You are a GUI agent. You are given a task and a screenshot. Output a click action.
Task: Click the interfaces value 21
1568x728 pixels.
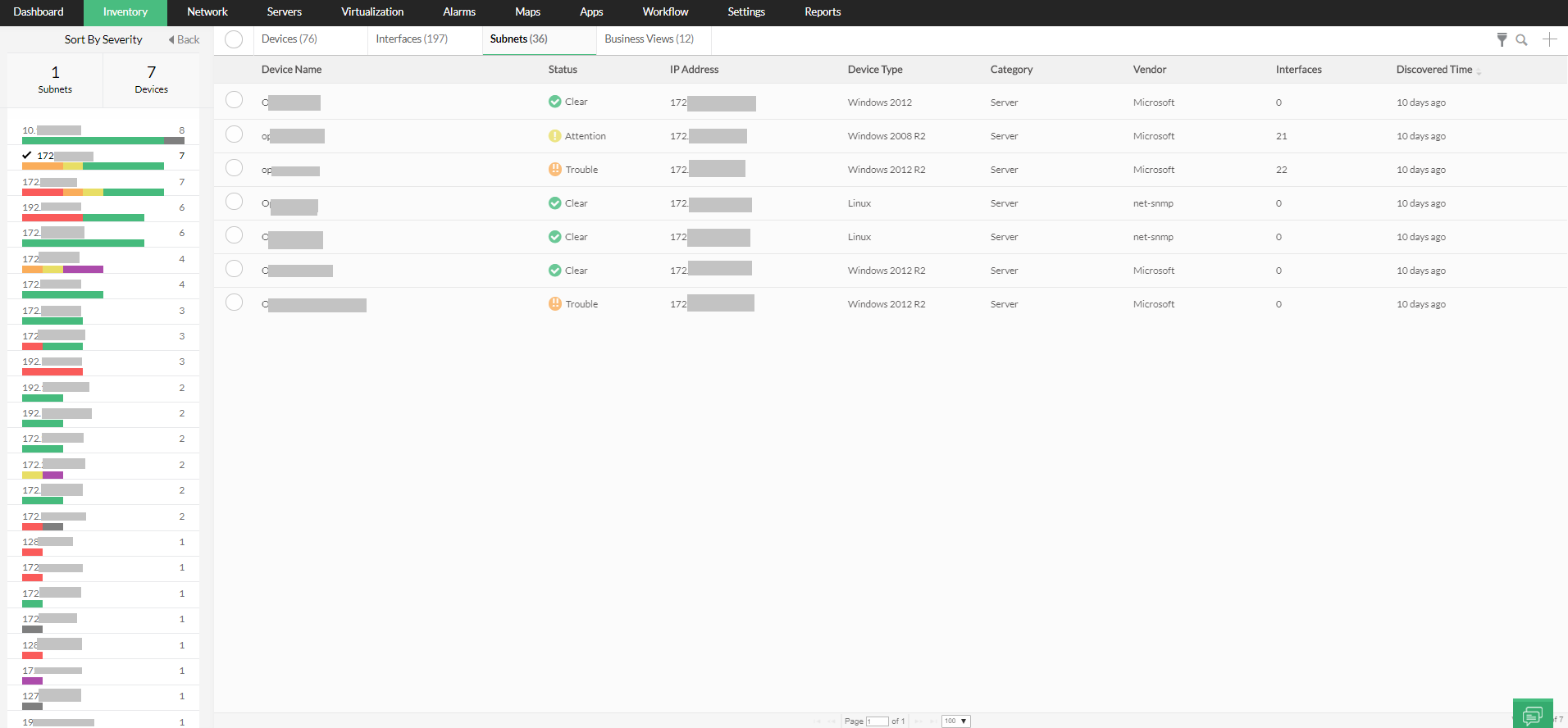click(x=1281, y=136)
